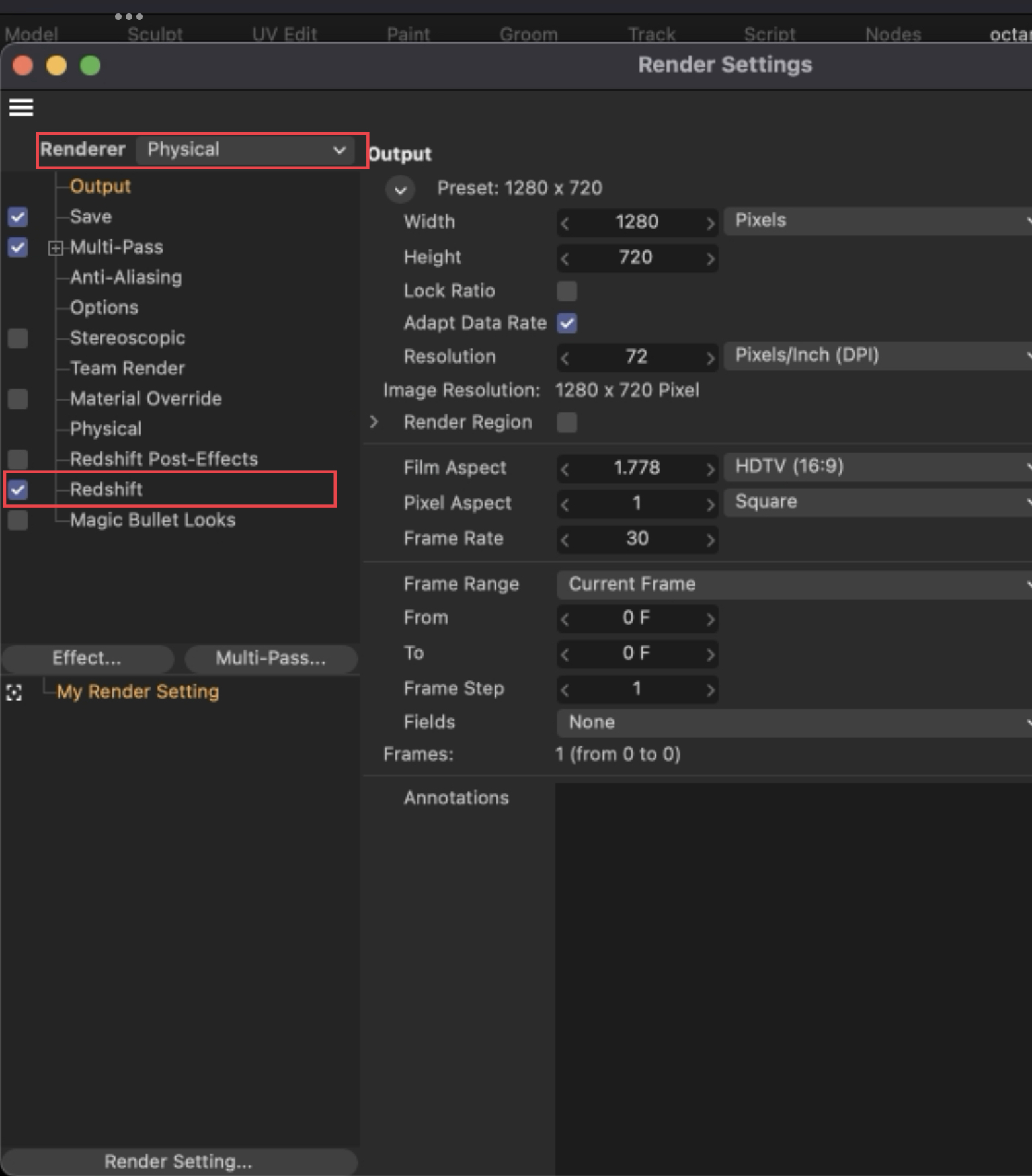The image size is (1032, 1176).
Task: Increase Width with the right arrow
Action: click(710, 223)
